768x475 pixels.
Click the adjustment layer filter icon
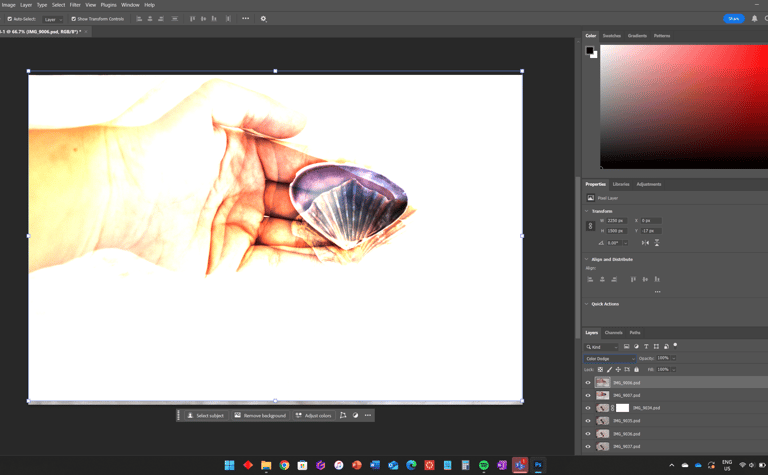pos(636,346)
